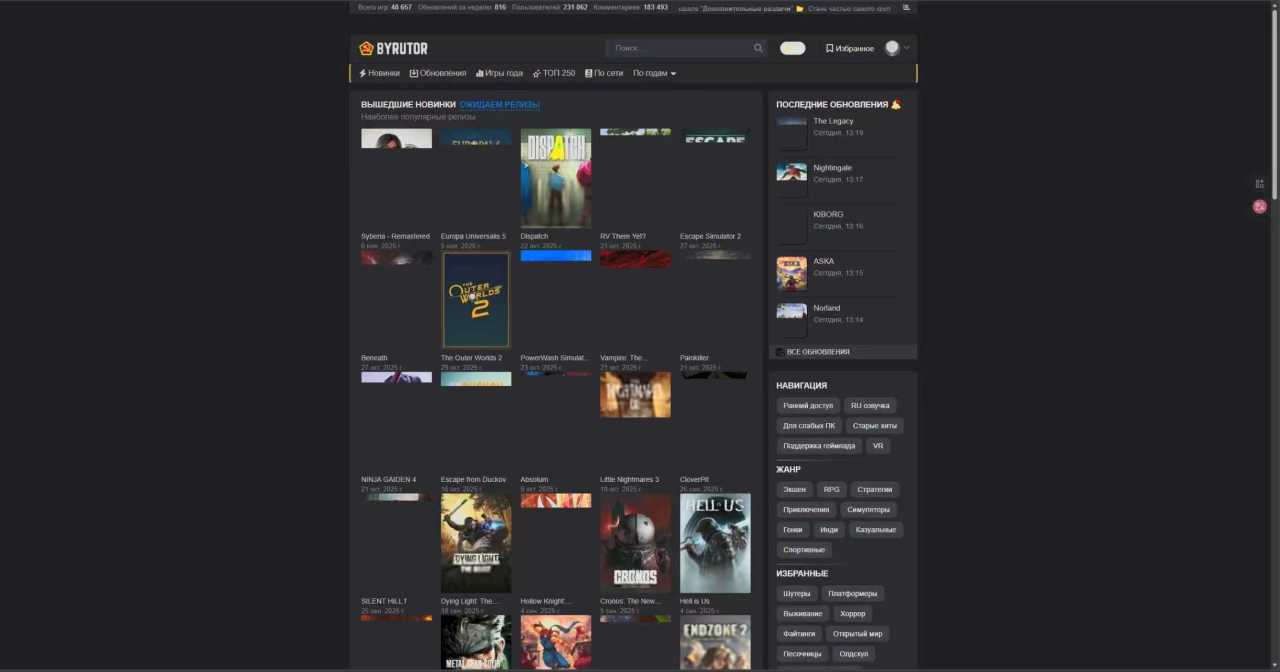The width and height of the screenshot is (1280, 672).
Task: Choose the Хоррор category
Action: coord(853,614)
